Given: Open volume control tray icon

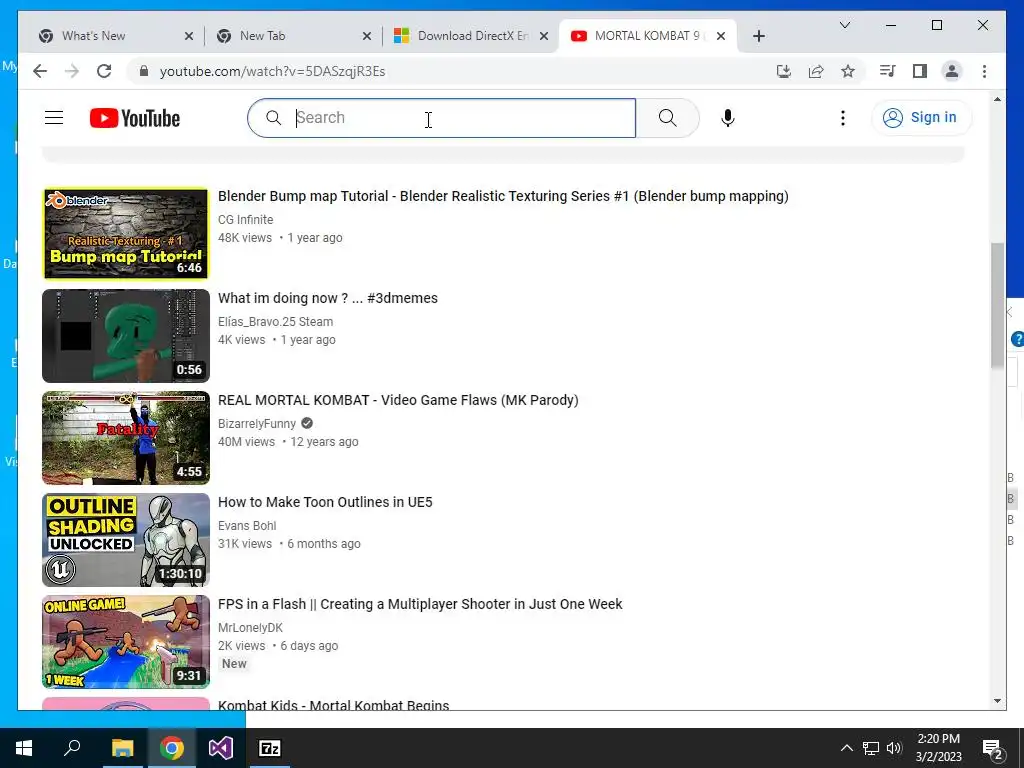Looking at the screenshot, I should click(x=894, y=748).
